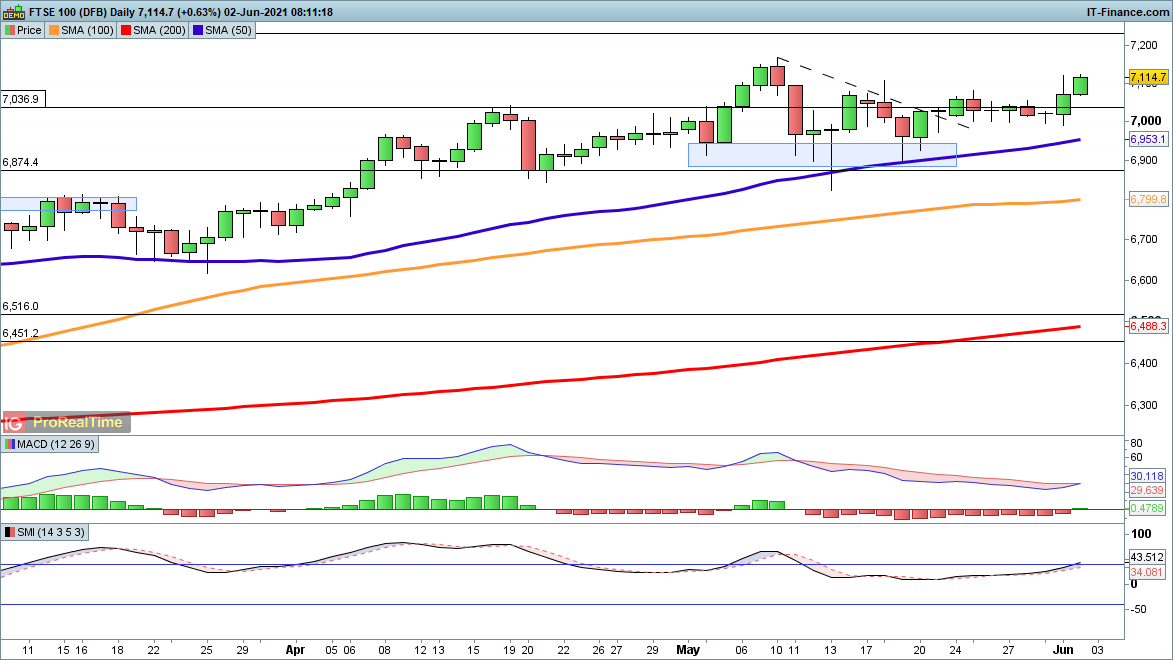1173x660 pixels.
Task: Click the 6,874.4 support level label
Action: (x=21, y=162)
